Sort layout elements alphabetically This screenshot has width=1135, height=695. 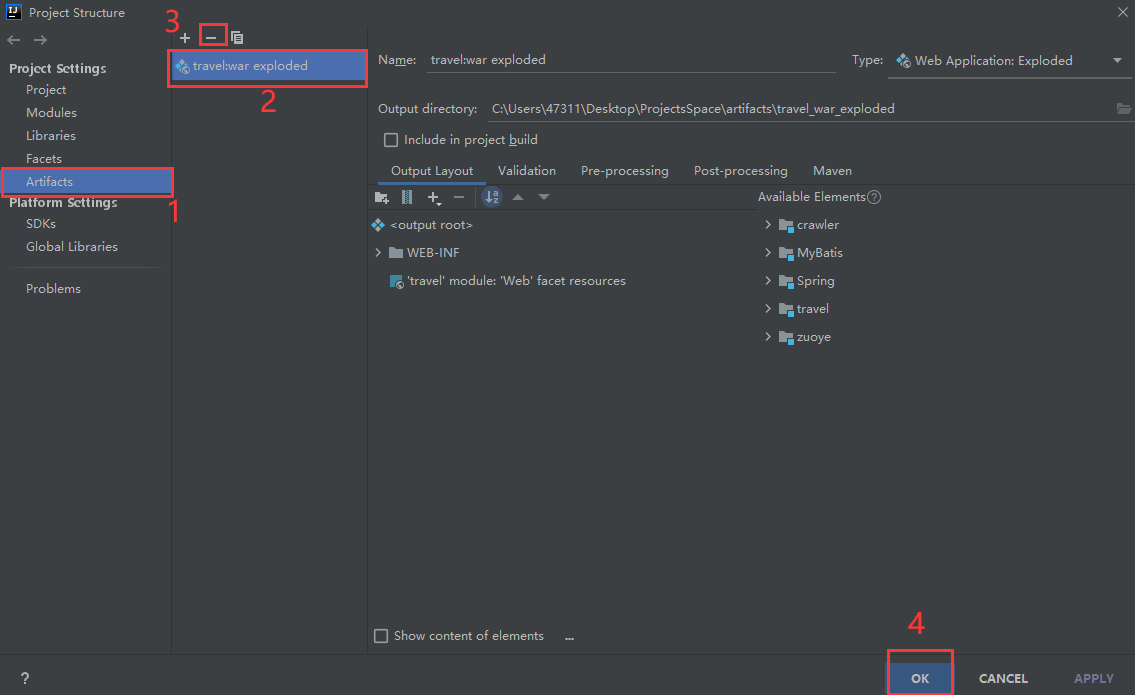tap(491, 196)
